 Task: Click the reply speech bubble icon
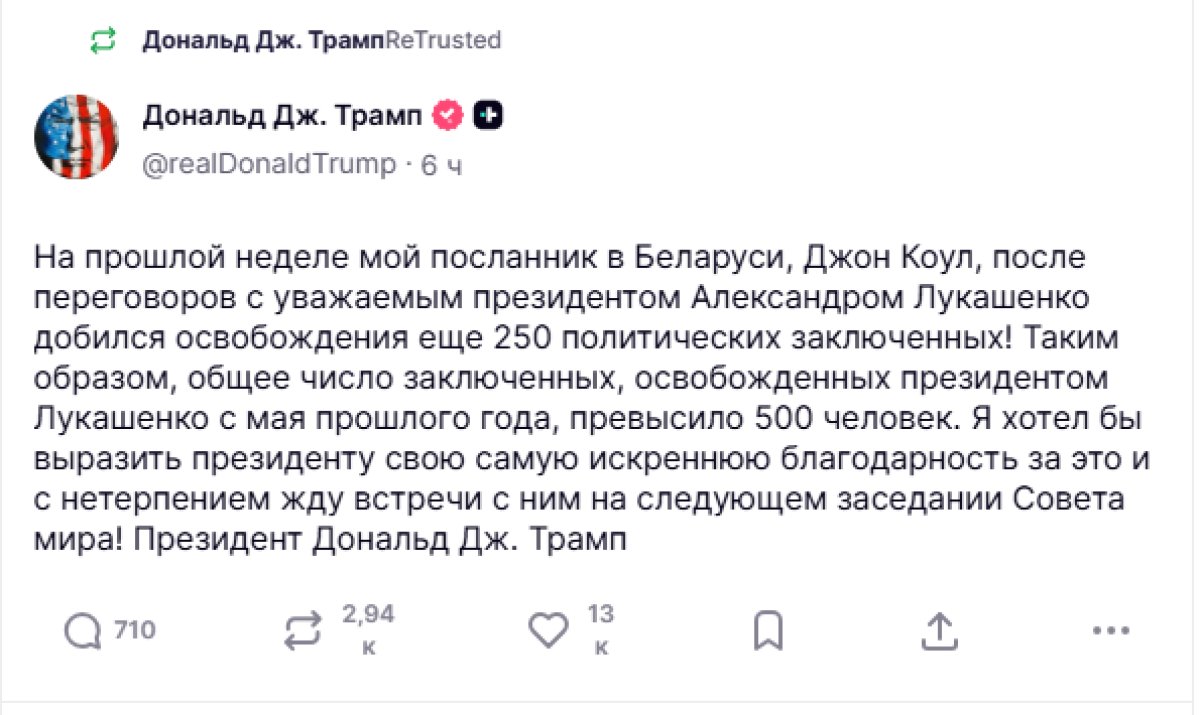(83, 630)
